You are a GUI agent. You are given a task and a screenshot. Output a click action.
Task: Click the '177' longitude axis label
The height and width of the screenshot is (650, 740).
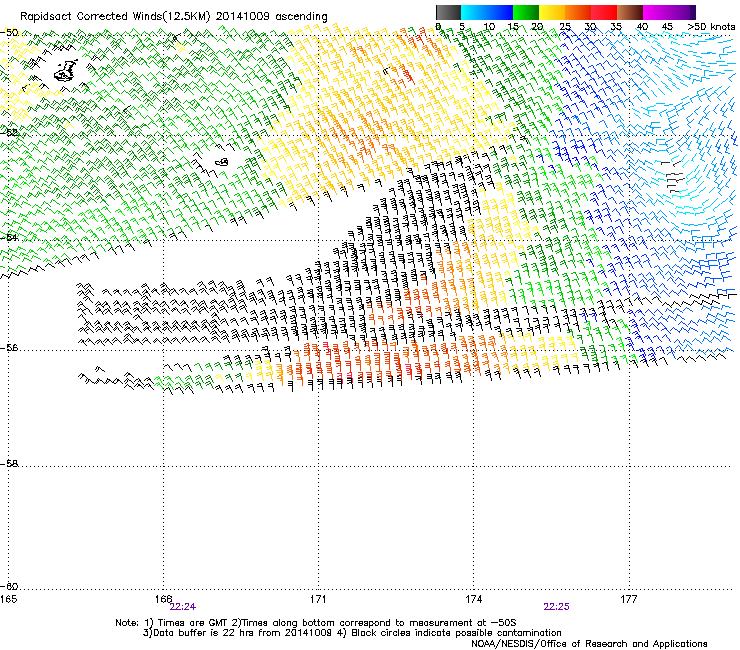pyautogui.click(x=628, y=599)
